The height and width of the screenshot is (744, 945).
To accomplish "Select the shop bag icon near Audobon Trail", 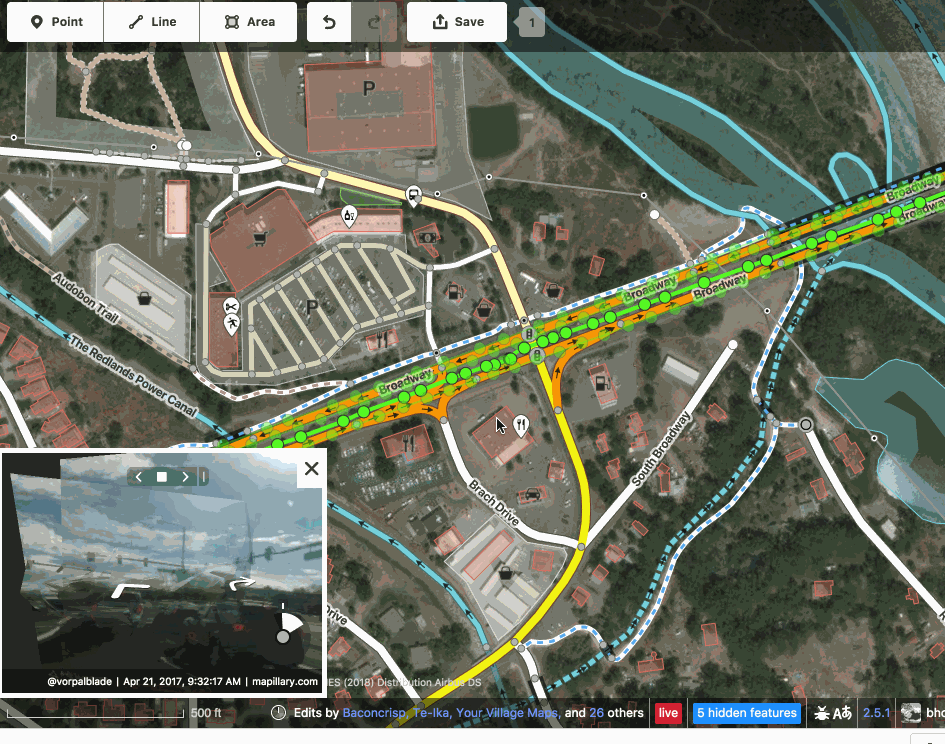I will pyautogui.click(x=144, y=298).
